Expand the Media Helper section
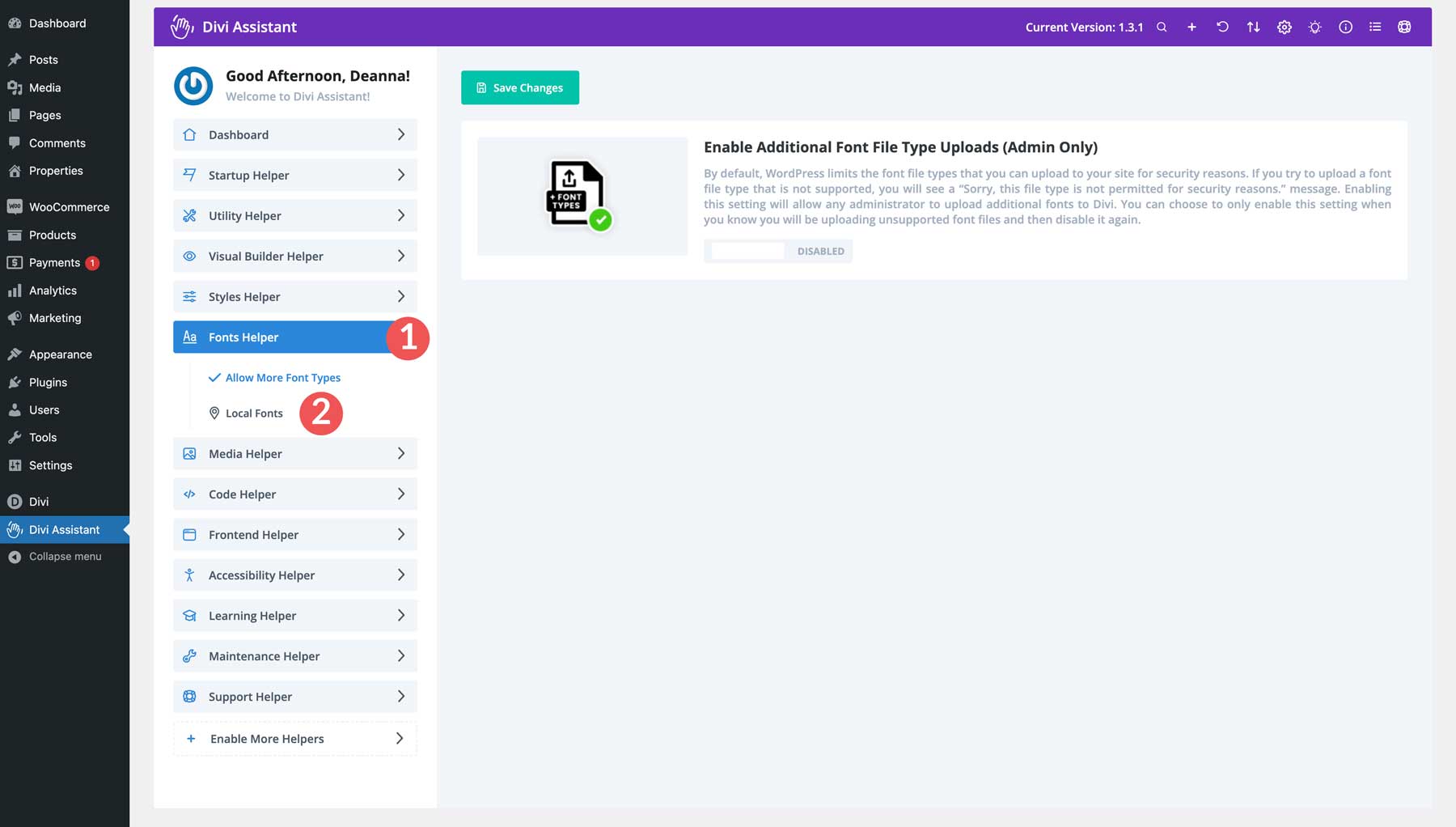 coord(294,453)
